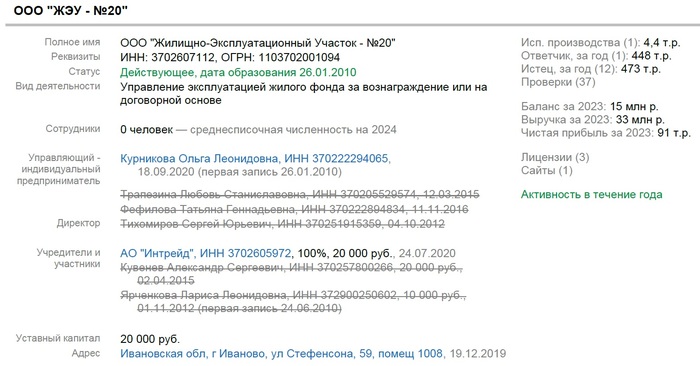This screenshot has height=366, width=700.
Task: Open Курникова Ольга Леонидовна manager link
Action: coord(255,158)
